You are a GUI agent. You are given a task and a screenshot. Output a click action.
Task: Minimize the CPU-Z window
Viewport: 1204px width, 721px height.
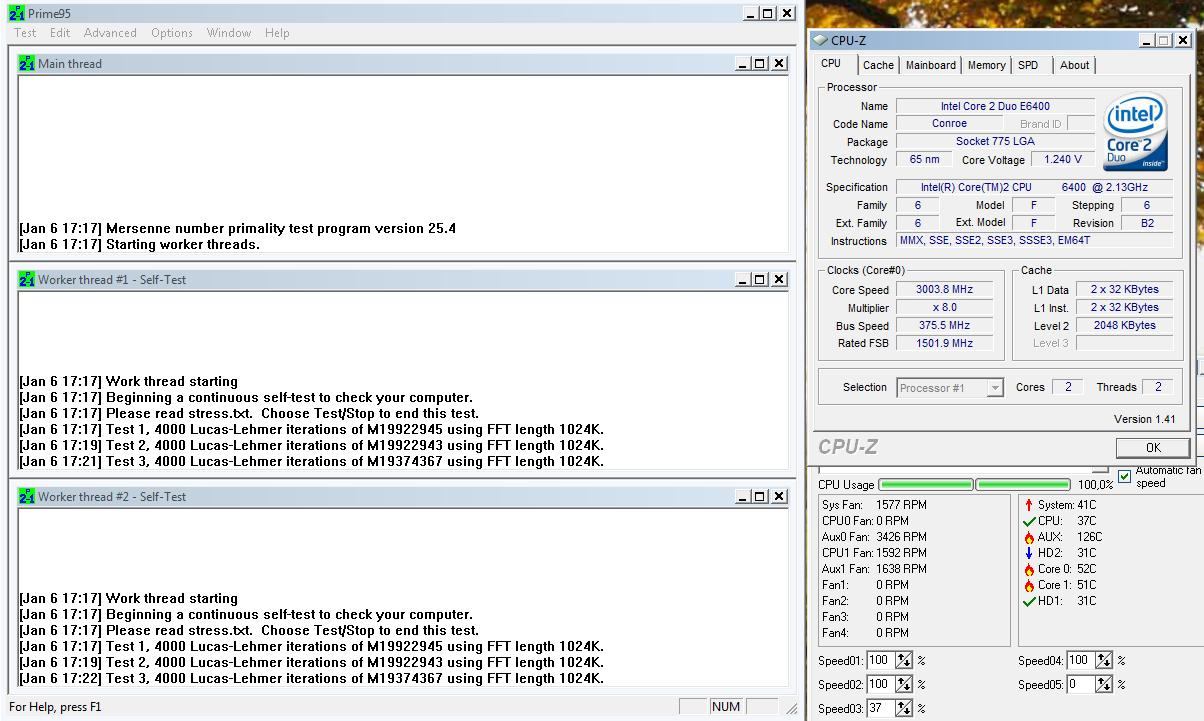[1146, 40]
